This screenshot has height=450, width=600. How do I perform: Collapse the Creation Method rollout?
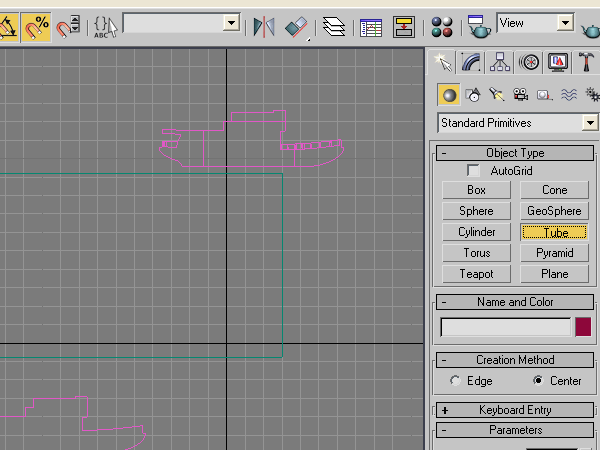[515, 360]
